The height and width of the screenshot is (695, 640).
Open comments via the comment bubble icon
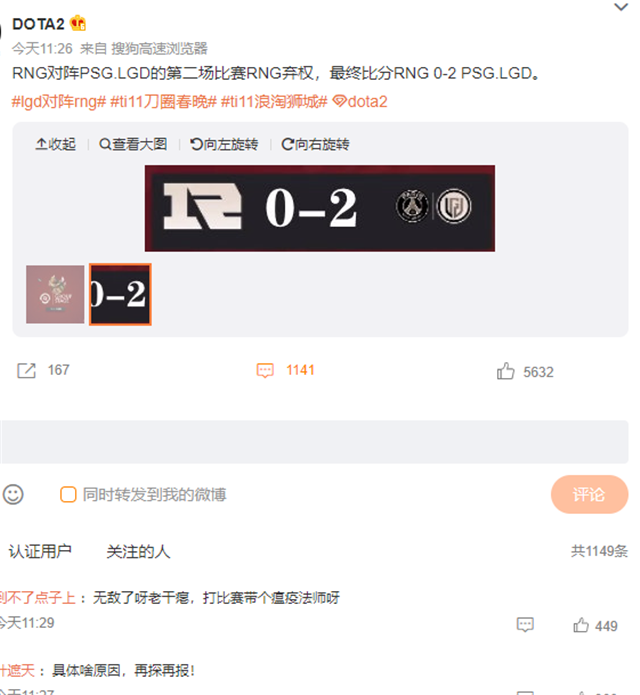(x=265, y=371)
